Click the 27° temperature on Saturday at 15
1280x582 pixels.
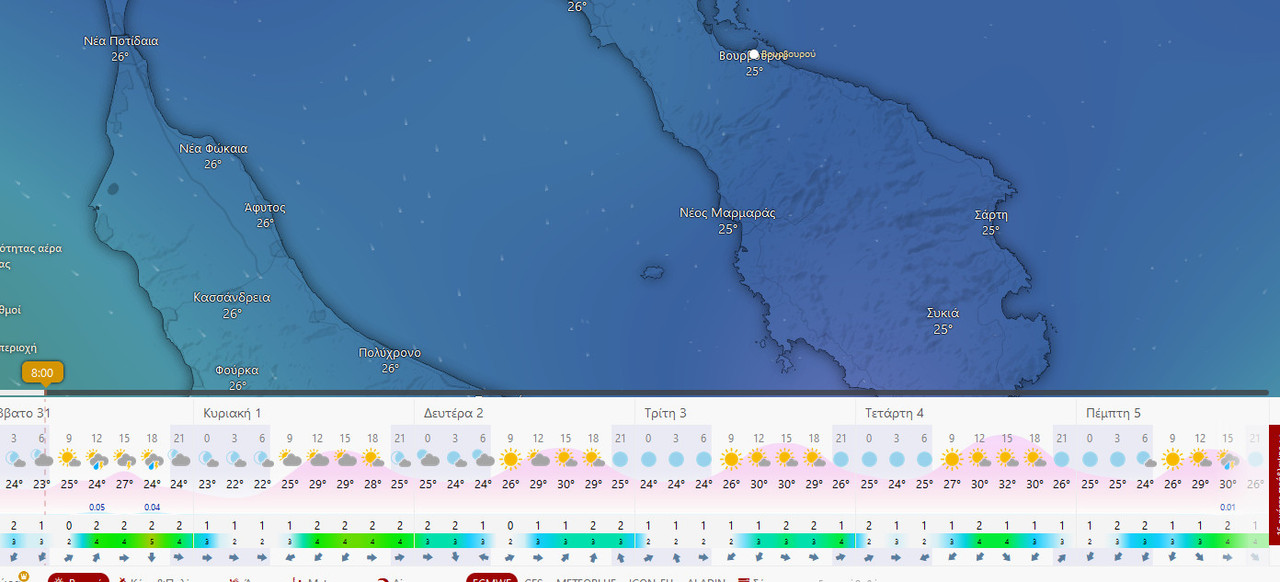point(125,484)
